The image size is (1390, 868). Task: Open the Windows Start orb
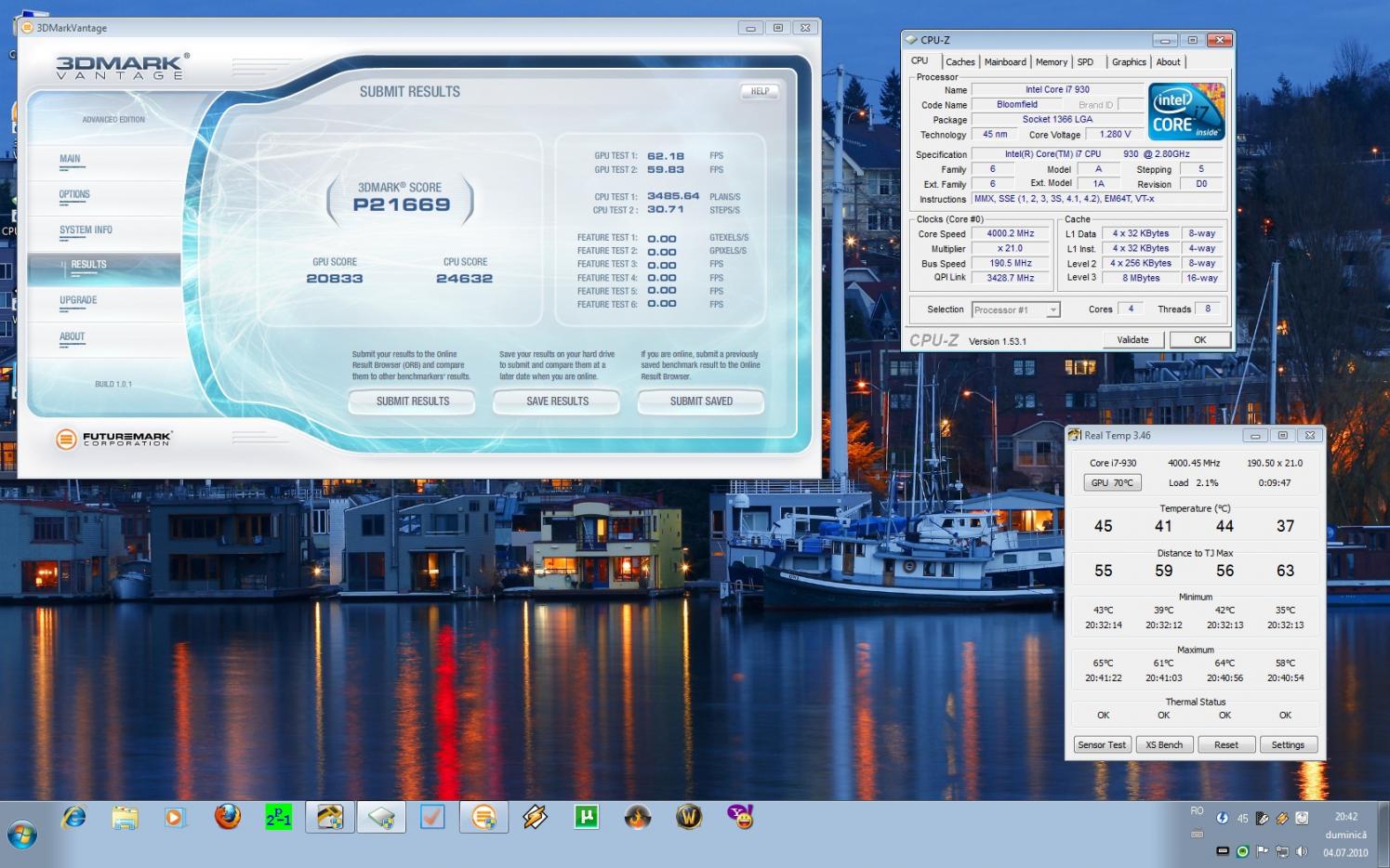22,835
